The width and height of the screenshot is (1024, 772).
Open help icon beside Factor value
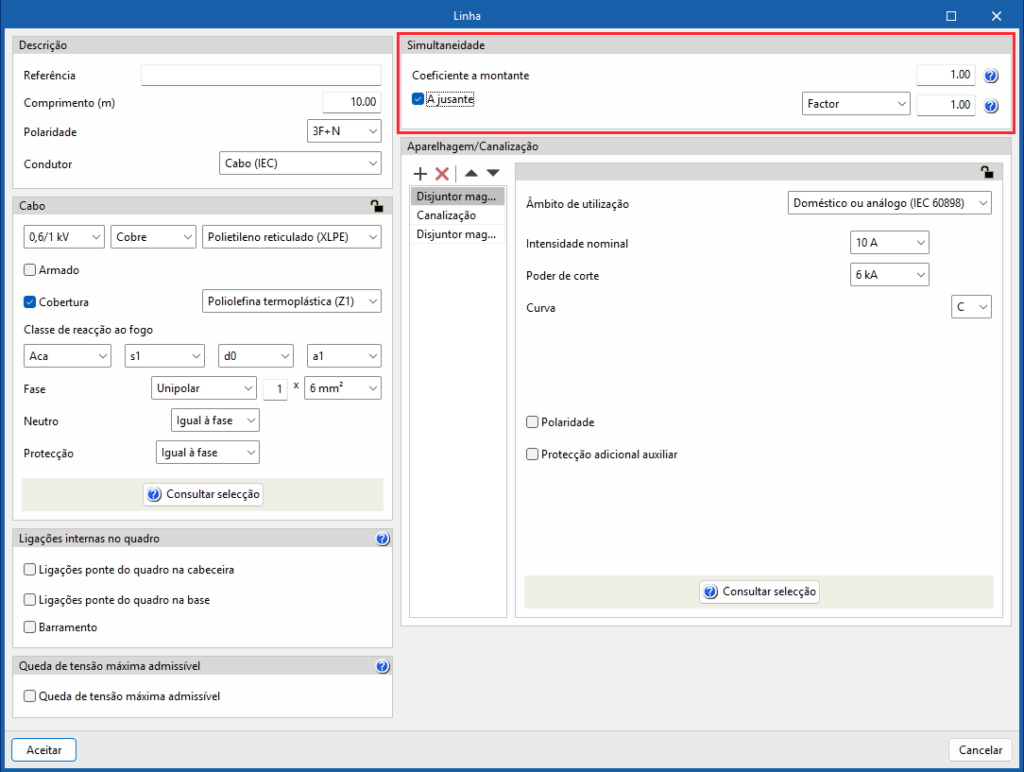[x=991, y=106]
